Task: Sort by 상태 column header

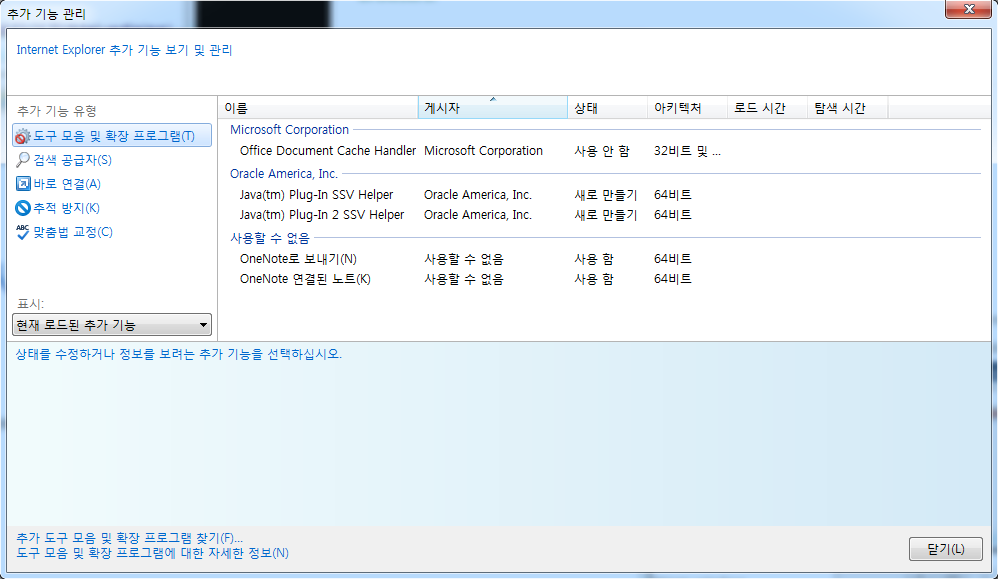Action: pos(607,108)
